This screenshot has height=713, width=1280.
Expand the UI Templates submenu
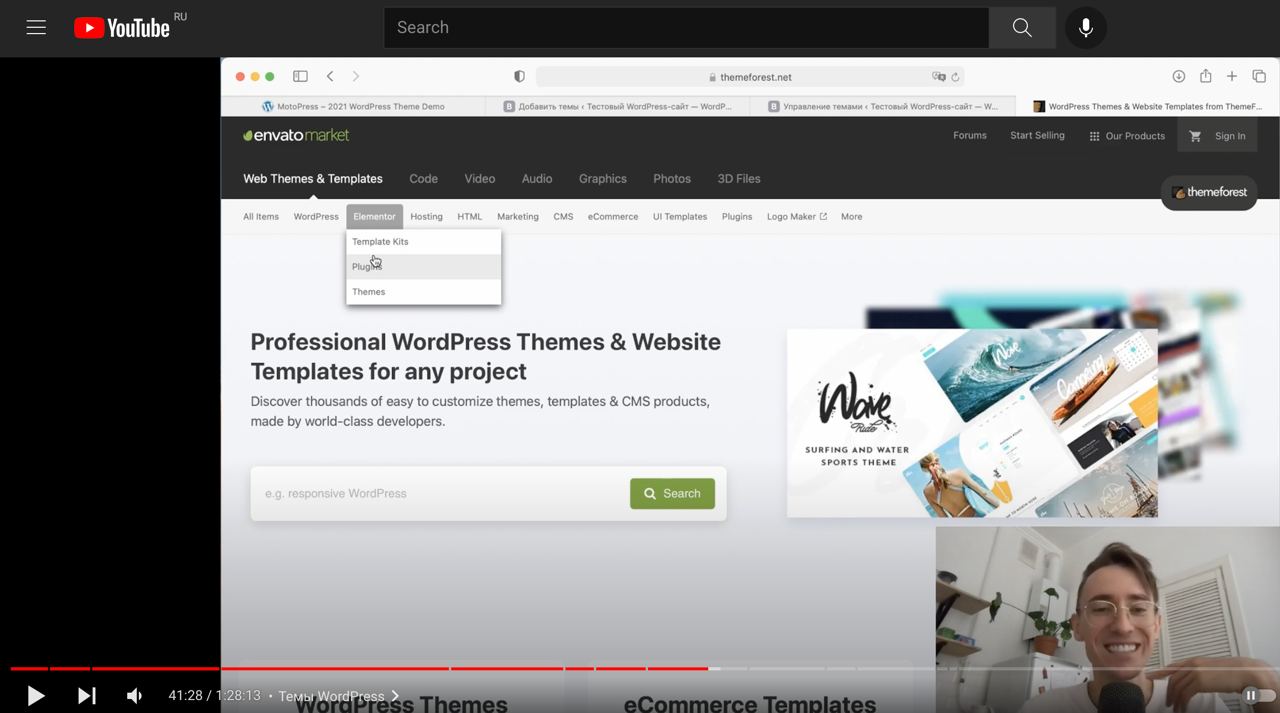(x=680, y=216)
